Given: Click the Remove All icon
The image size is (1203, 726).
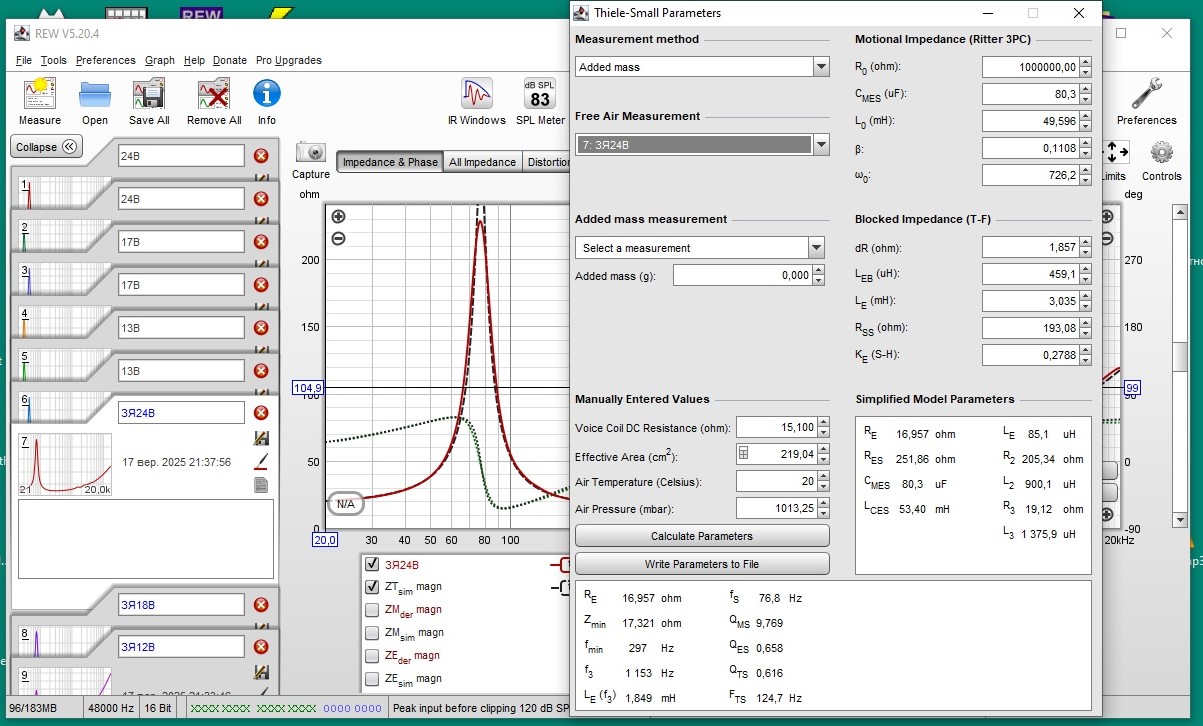Looking at the screenshot, I should [214, 96].
